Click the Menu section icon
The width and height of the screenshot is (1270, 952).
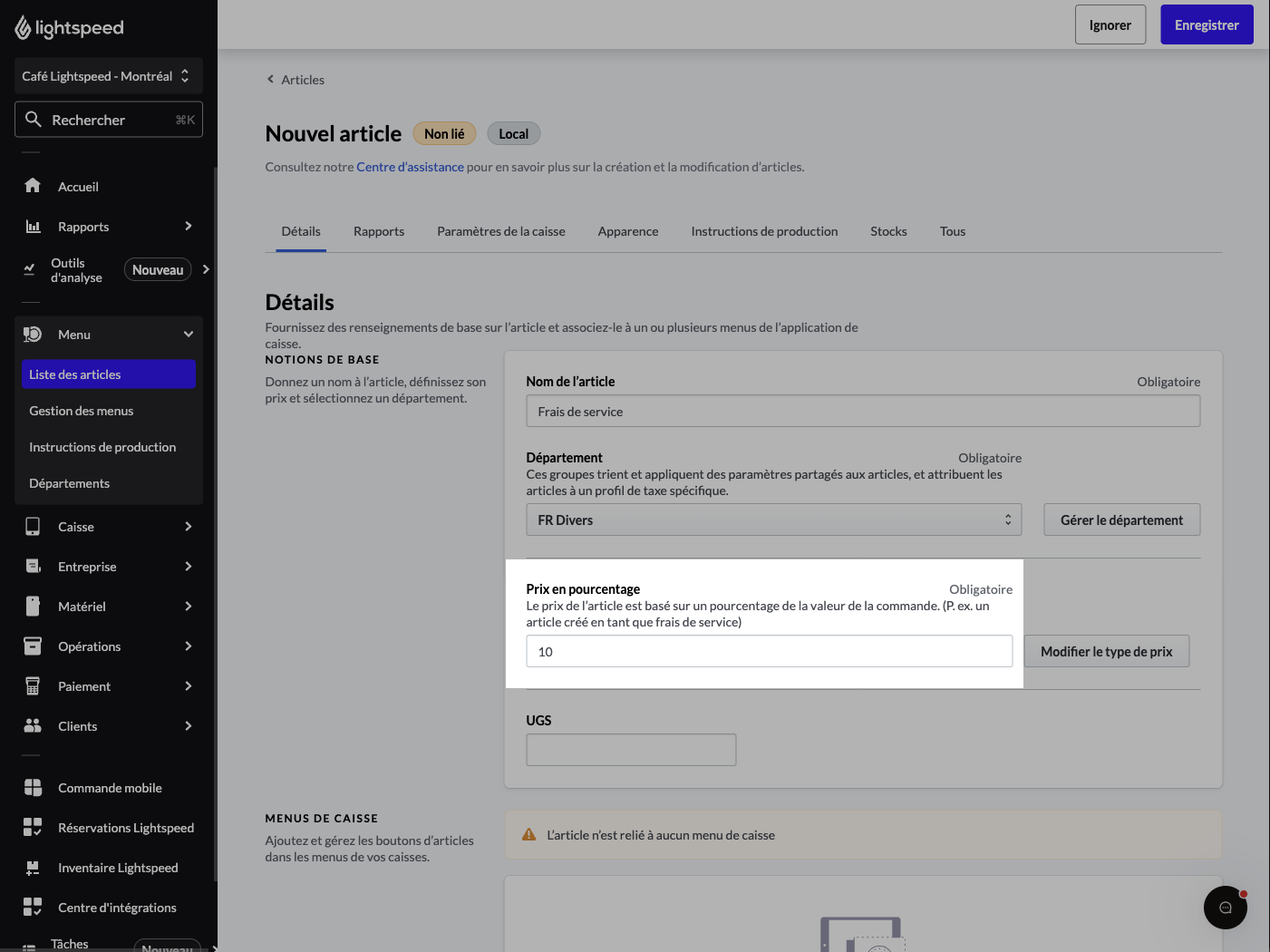pos(33,335)
